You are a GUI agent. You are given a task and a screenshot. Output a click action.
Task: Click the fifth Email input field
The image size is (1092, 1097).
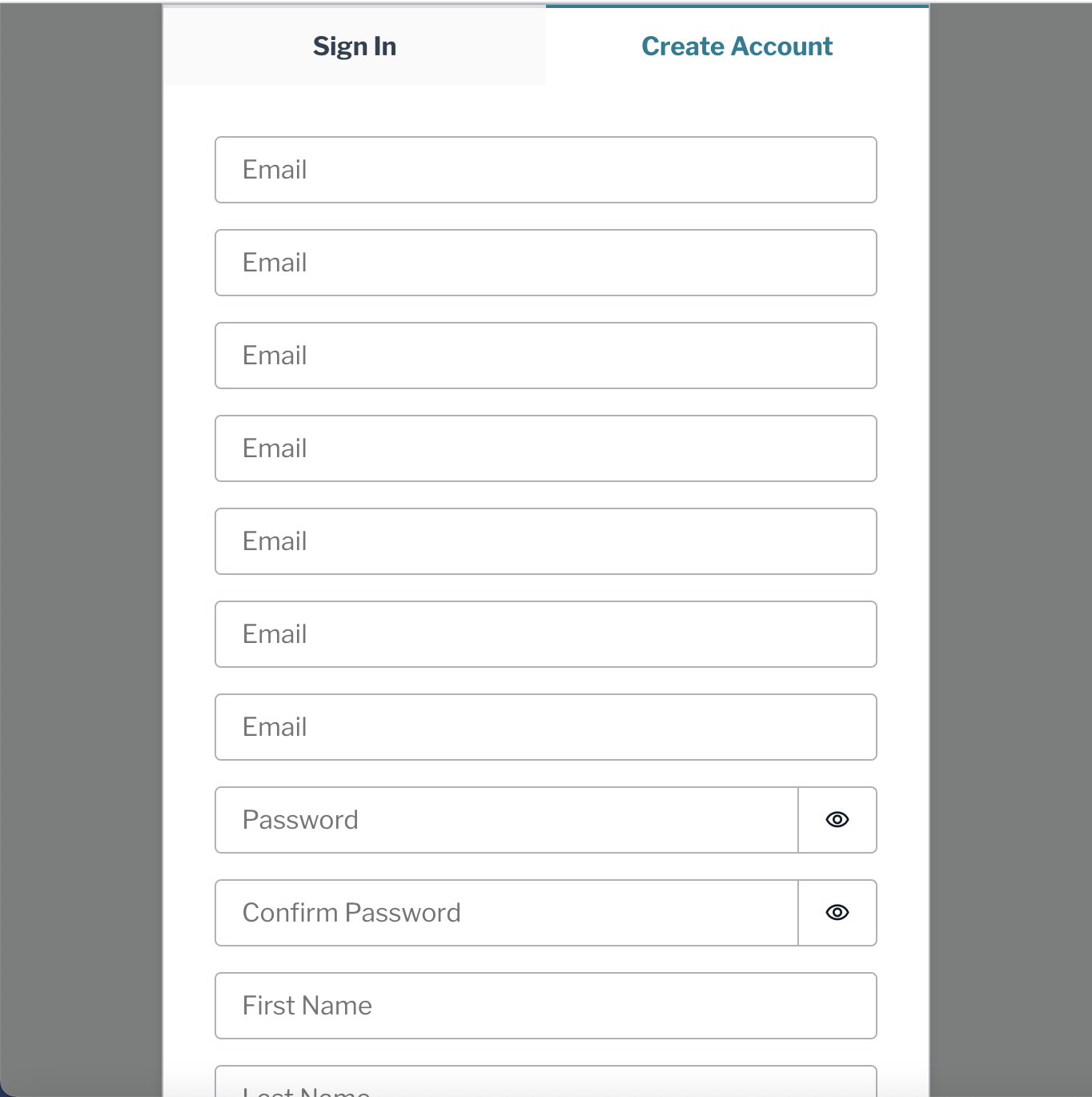[545, 541]
